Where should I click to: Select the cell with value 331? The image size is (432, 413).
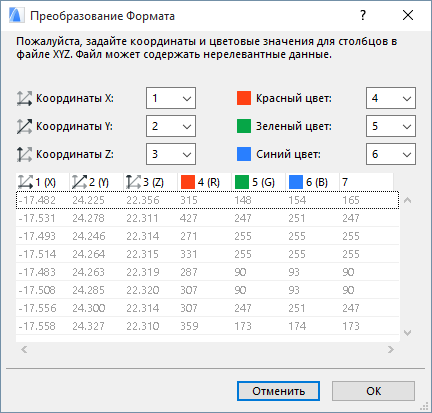(189, 254)
